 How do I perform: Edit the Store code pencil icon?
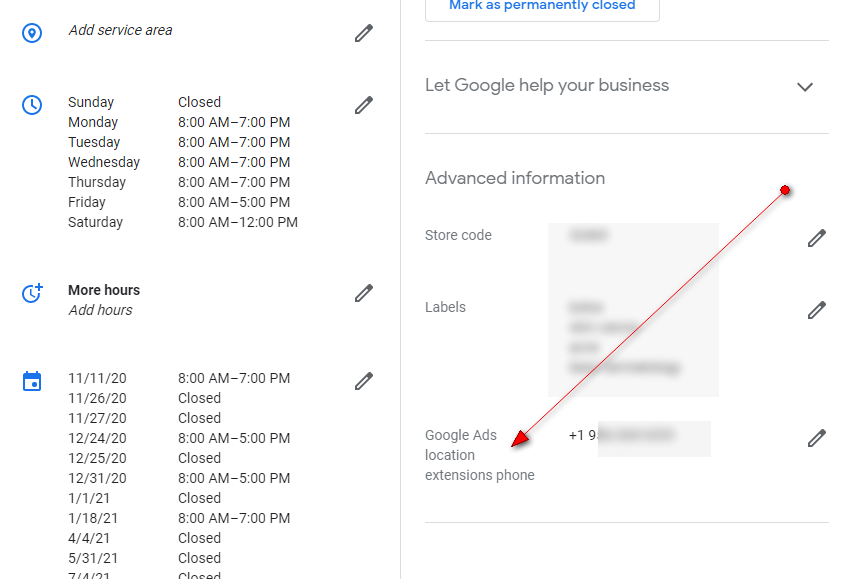click(817, 238)
